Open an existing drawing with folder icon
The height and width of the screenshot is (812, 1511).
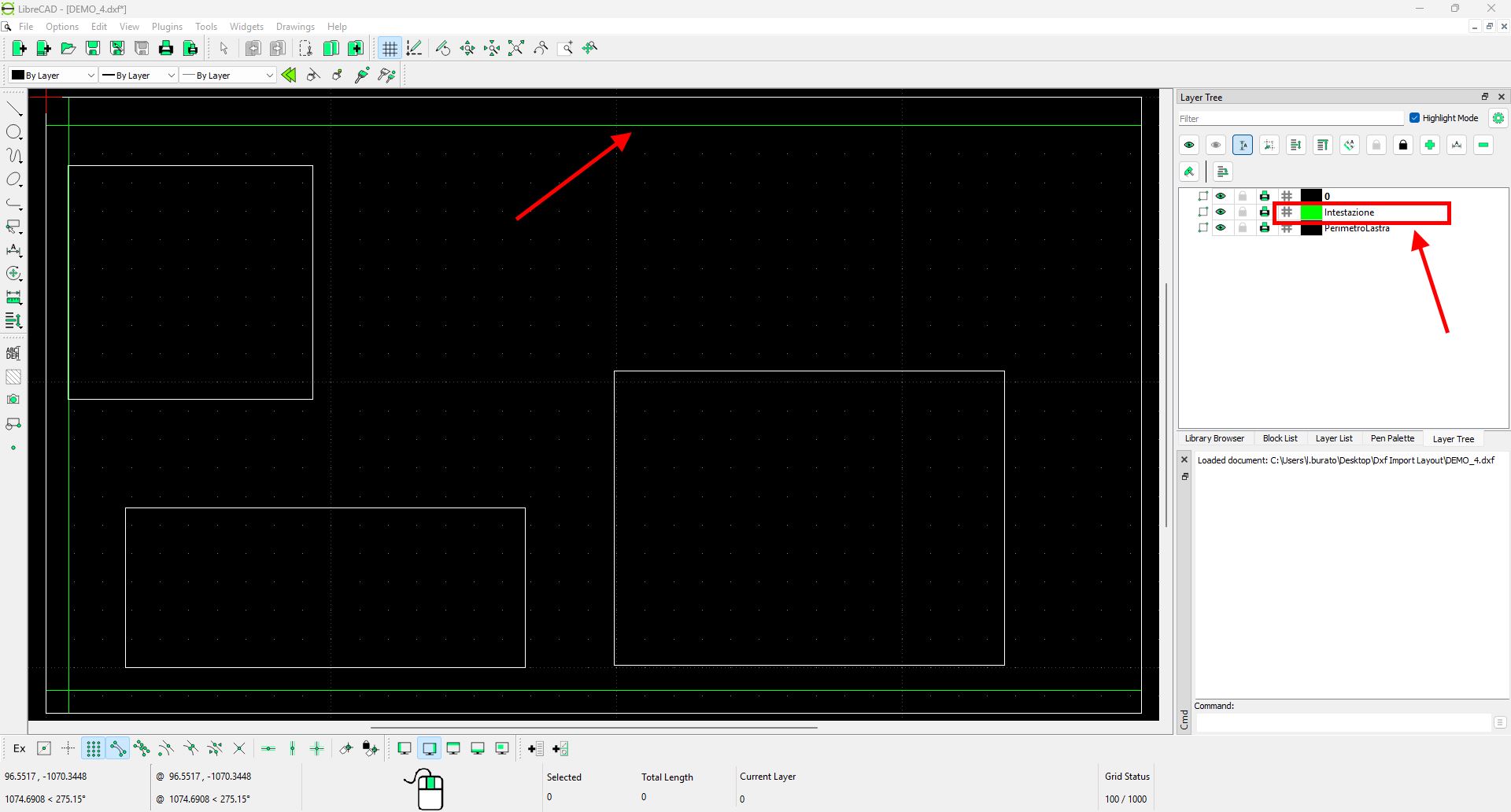click(68, 49)
